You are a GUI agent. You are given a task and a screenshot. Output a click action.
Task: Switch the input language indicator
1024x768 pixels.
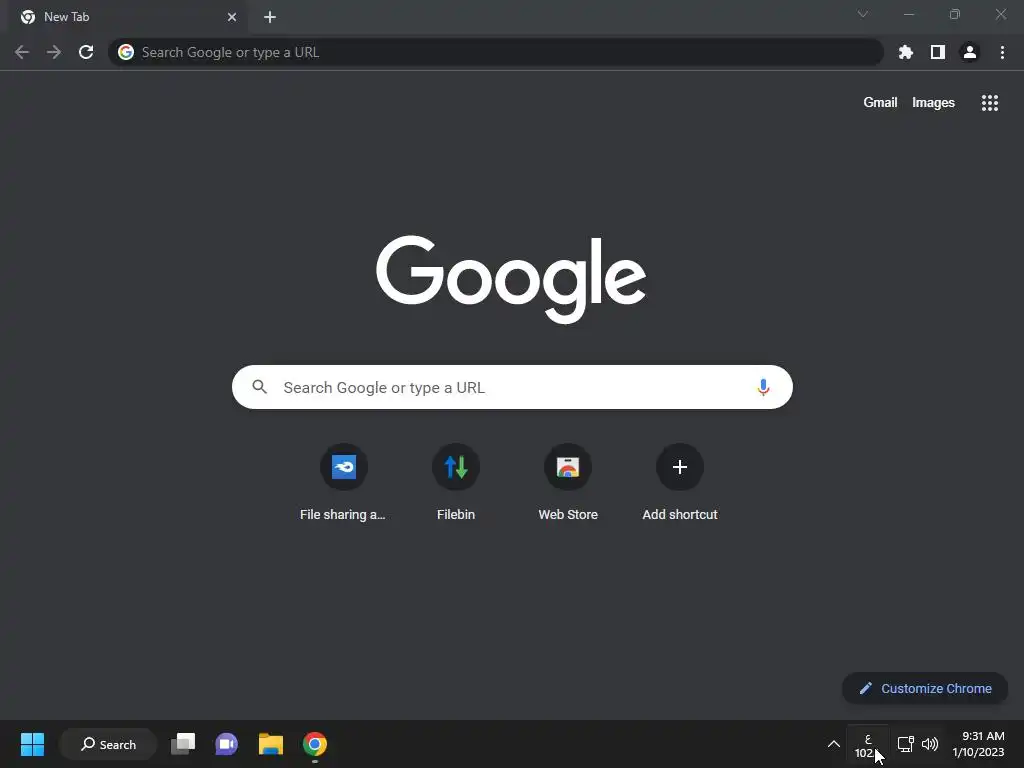point(867,745)
